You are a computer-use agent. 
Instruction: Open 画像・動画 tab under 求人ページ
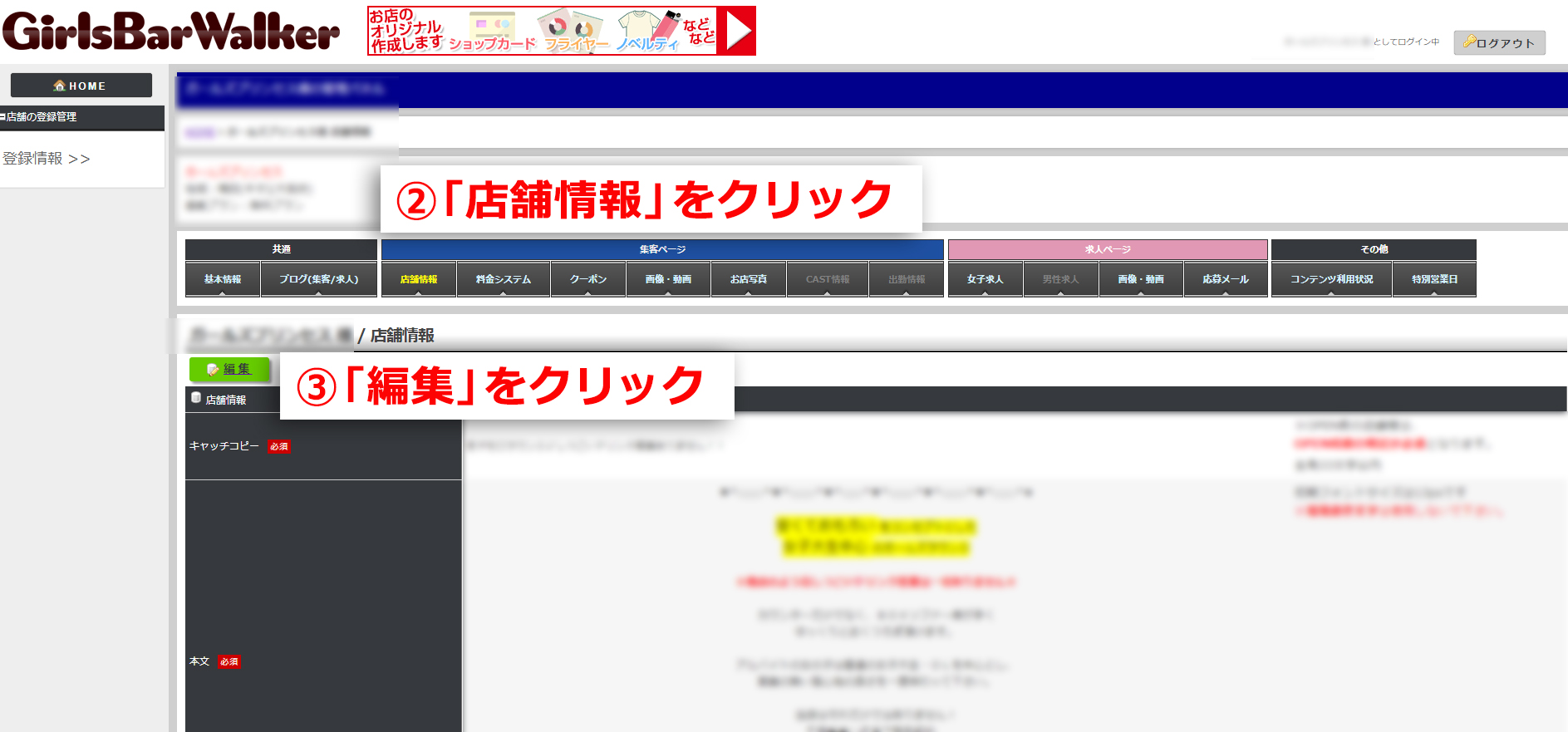click(1141, 279)
